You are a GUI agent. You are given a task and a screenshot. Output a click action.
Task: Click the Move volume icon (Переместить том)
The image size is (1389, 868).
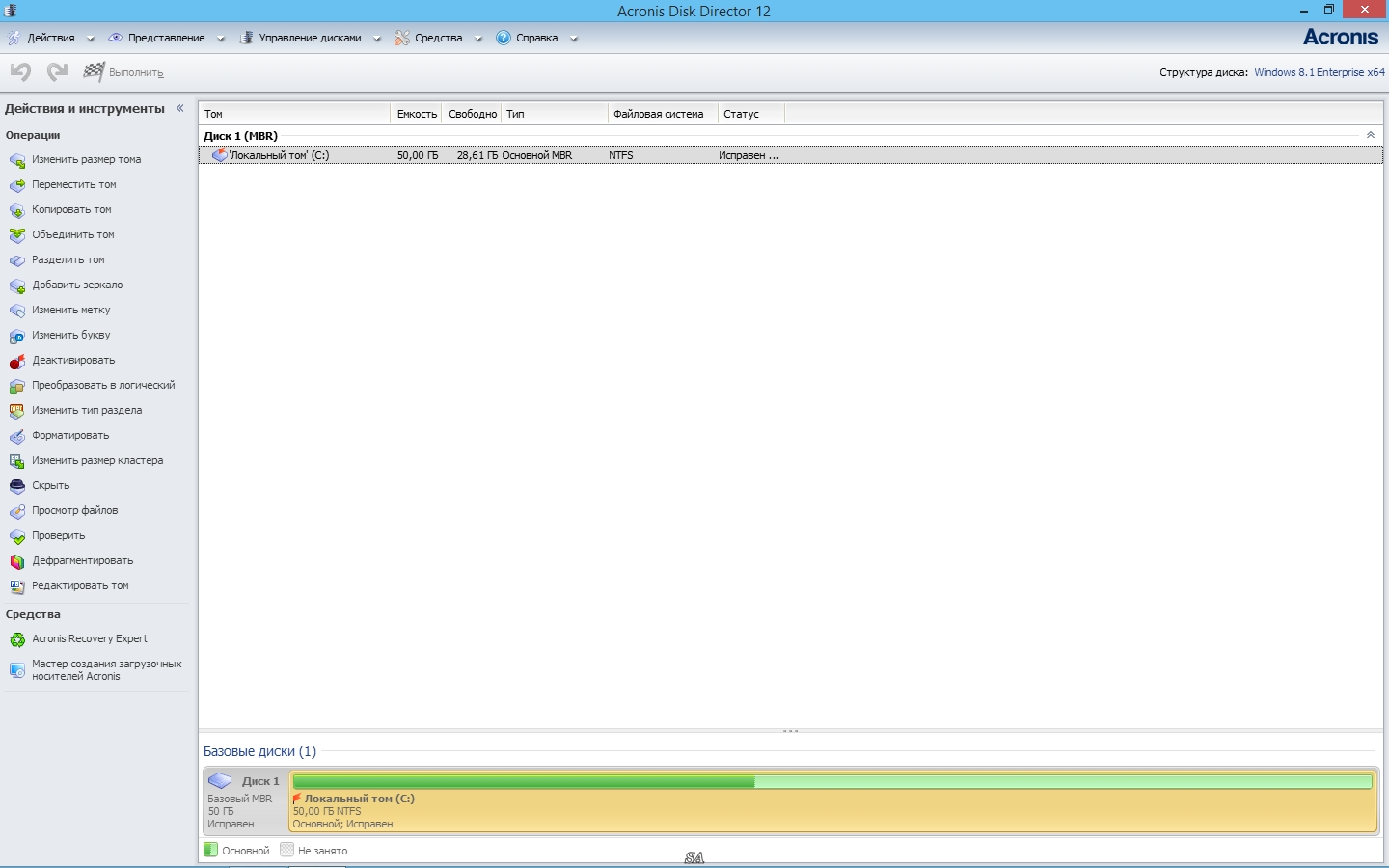(17, 185)
